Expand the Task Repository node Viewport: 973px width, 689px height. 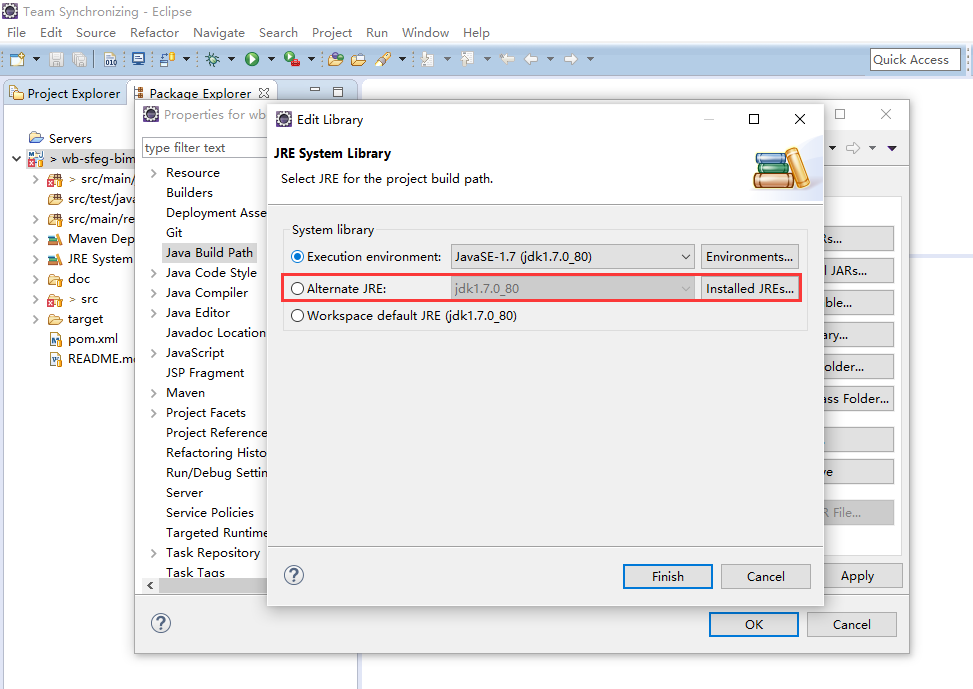click(153, 553)
